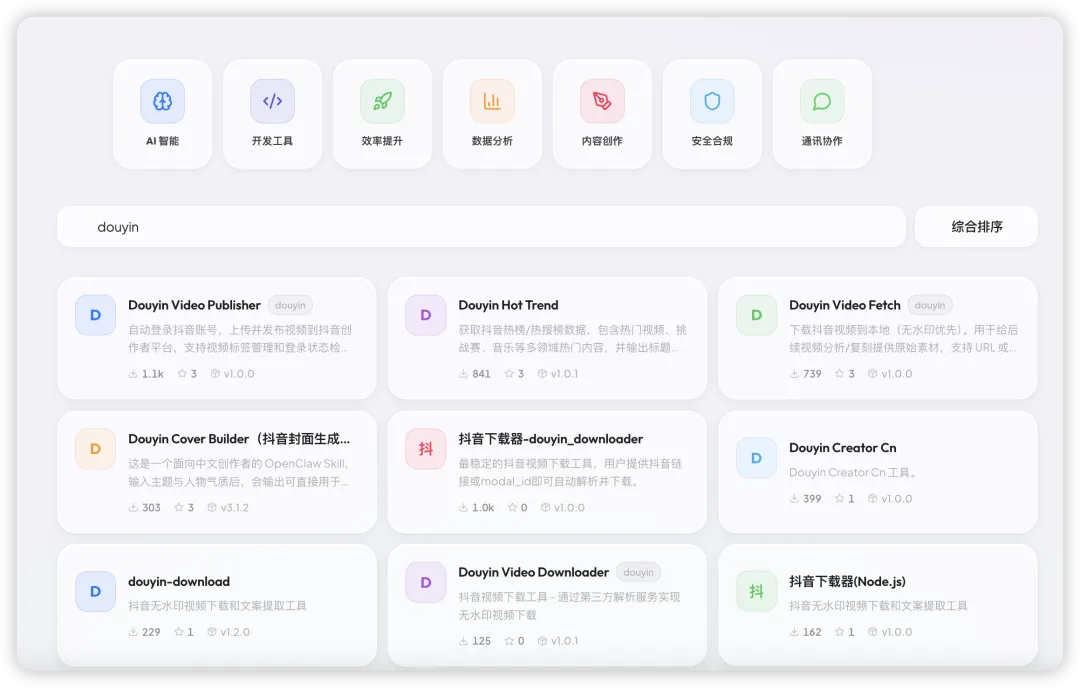
Task: Switch to the 开发工具 category label
Action: (x=273, y=141)
